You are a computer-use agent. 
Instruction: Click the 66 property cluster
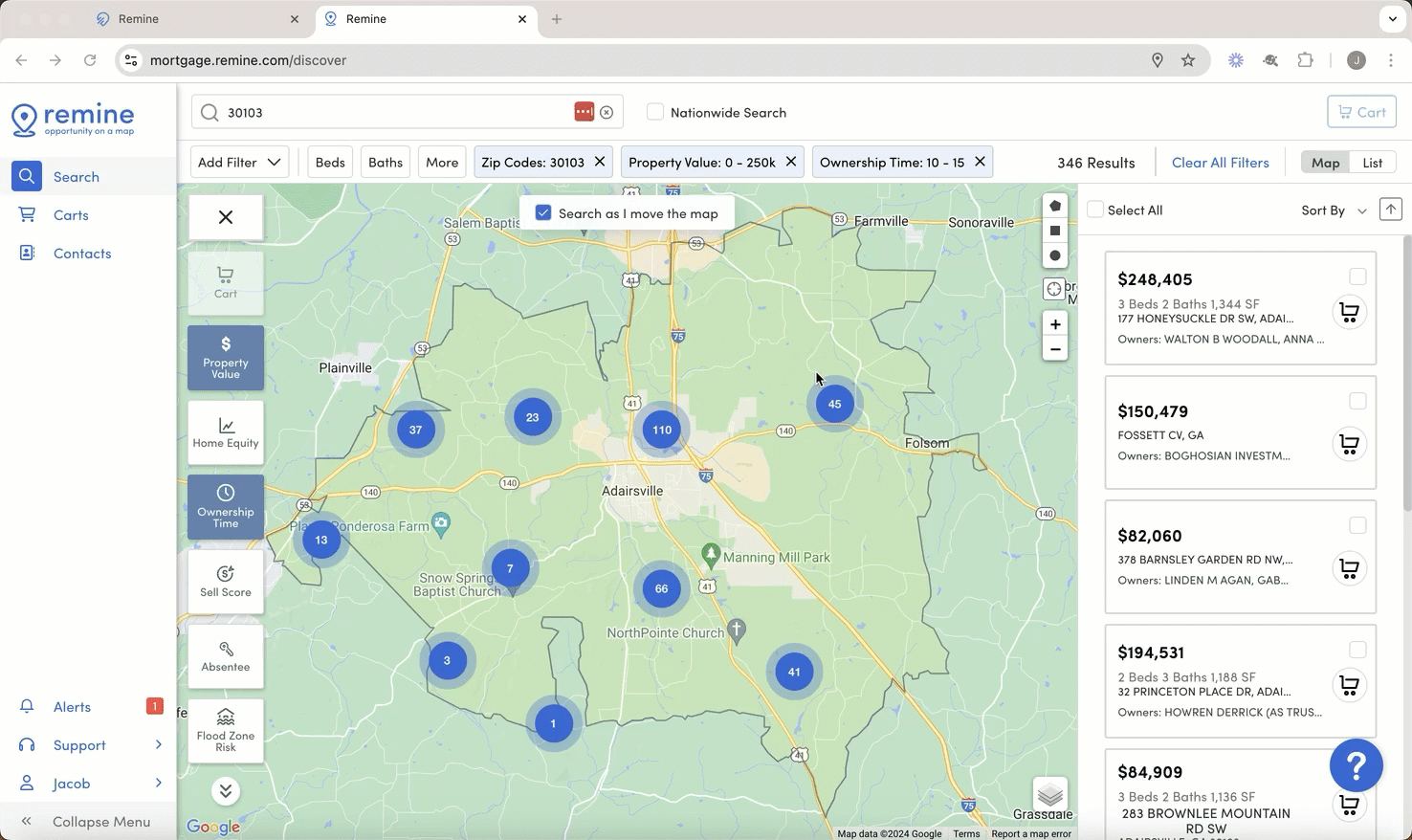tap(661, 588)
